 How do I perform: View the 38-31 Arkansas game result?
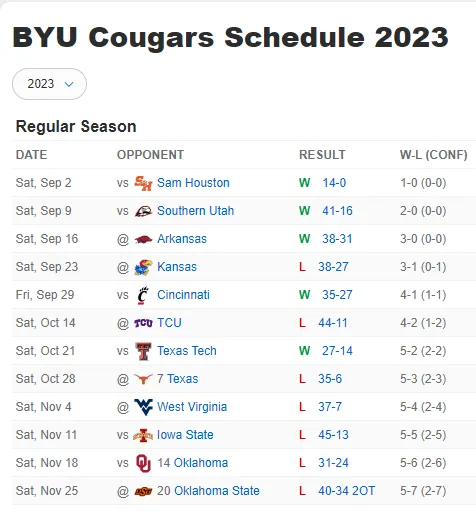click(x=337, y=239)
